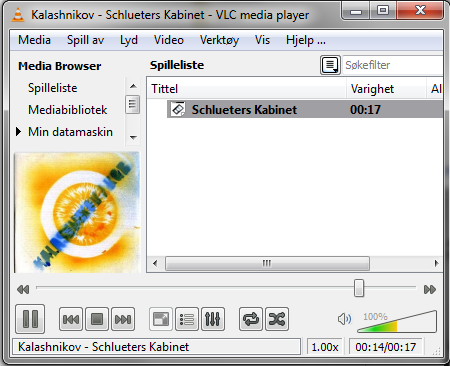Select Min datamaskin in Media Browser
This screenshot has width=450, height=366.
click(x=70, y=132)
